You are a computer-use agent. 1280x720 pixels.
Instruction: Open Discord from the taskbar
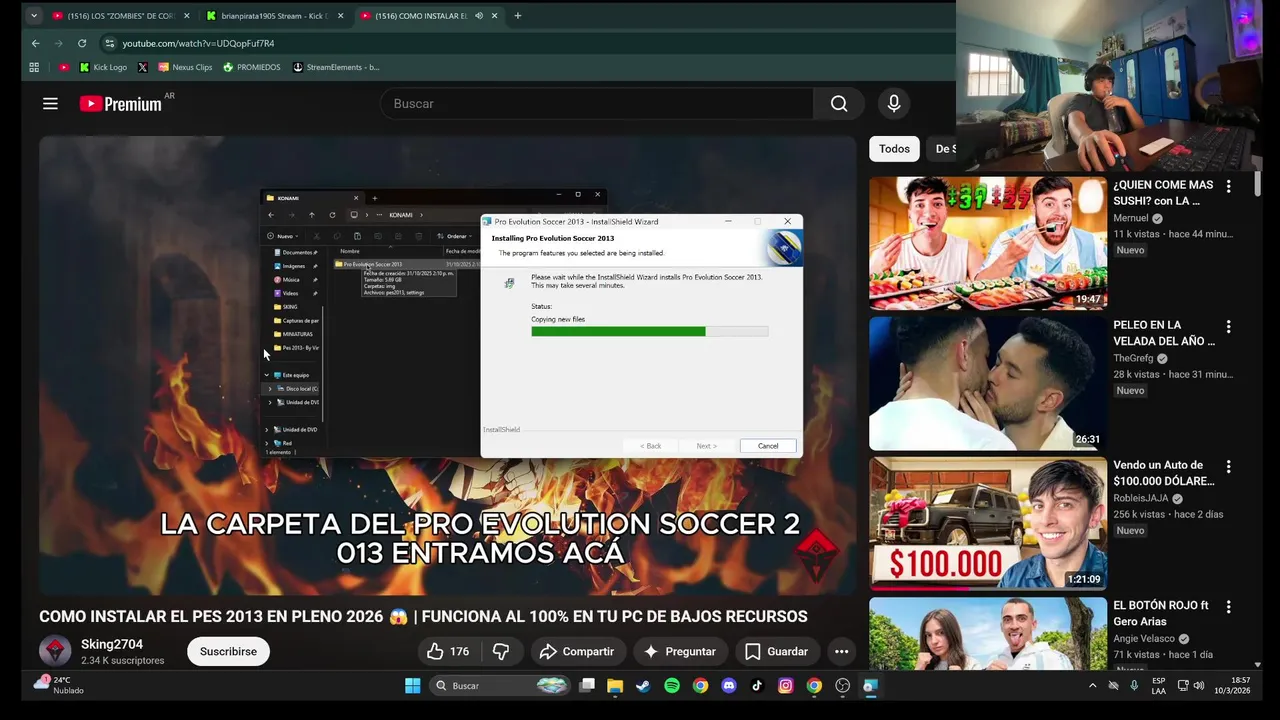(x=729, y=686)
